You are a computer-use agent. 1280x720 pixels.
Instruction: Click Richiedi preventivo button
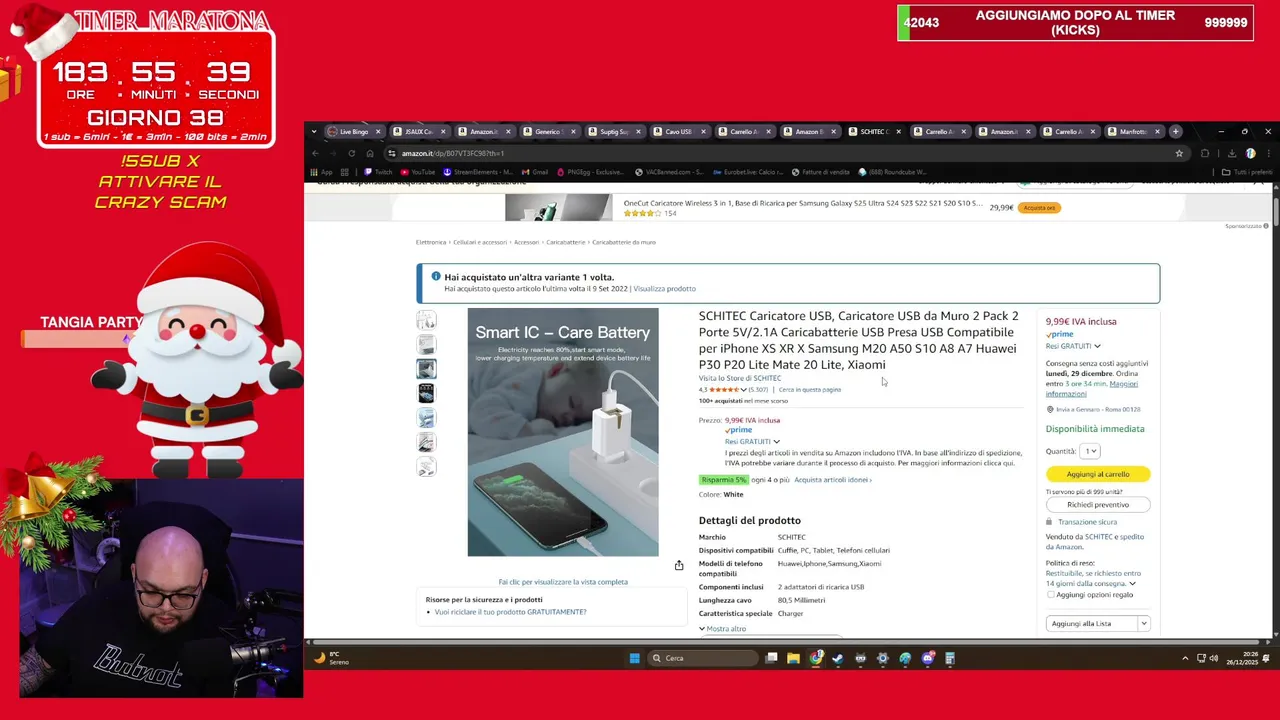[x=1098, y=505]
